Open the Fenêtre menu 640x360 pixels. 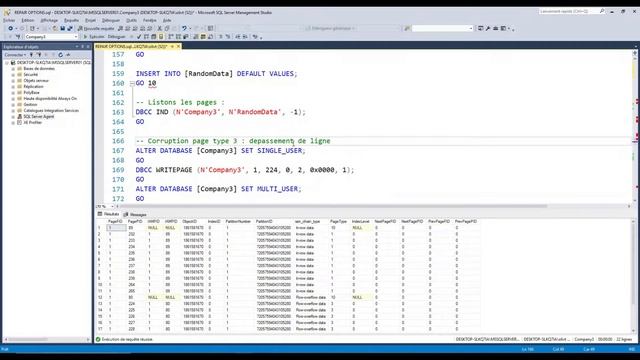coord(149,20)
